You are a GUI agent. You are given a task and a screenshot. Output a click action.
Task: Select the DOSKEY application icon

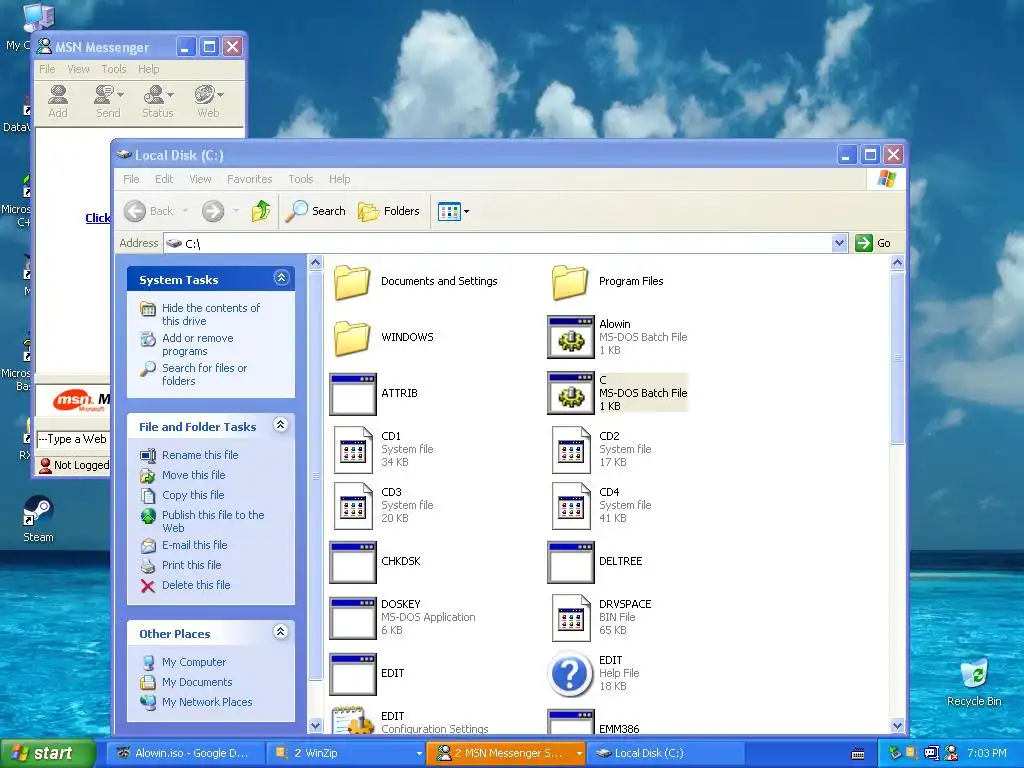(353, 618)
